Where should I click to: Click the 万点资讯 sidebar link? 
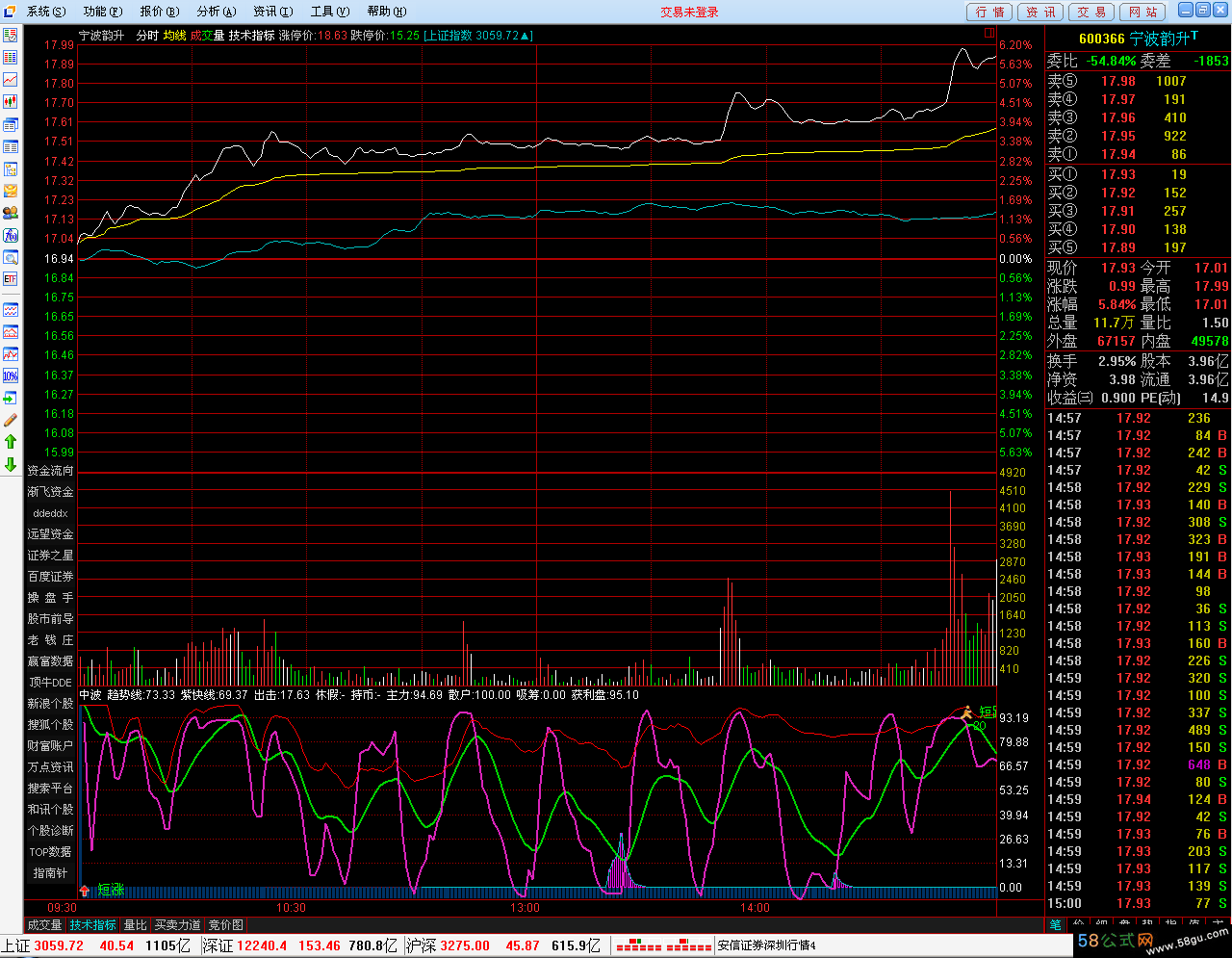click(x=50, y=767)
